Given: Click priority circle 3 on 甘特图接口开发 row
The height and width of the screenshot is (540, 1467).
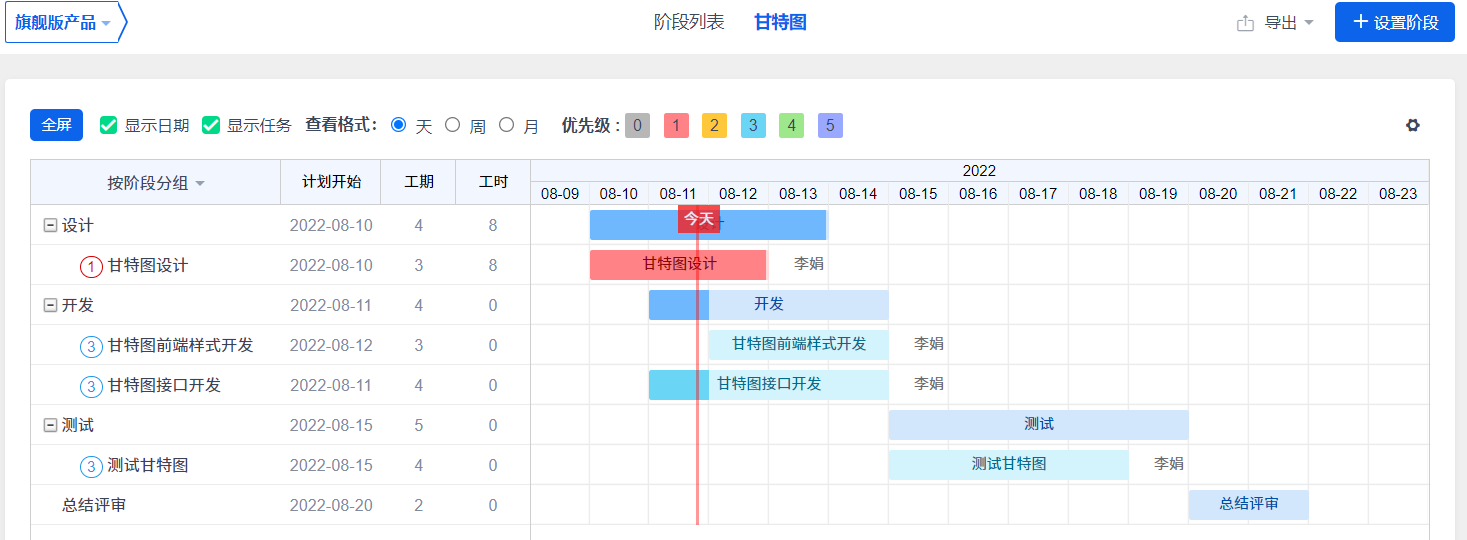Looking at the screenshot, I should (x=92, y=386).
